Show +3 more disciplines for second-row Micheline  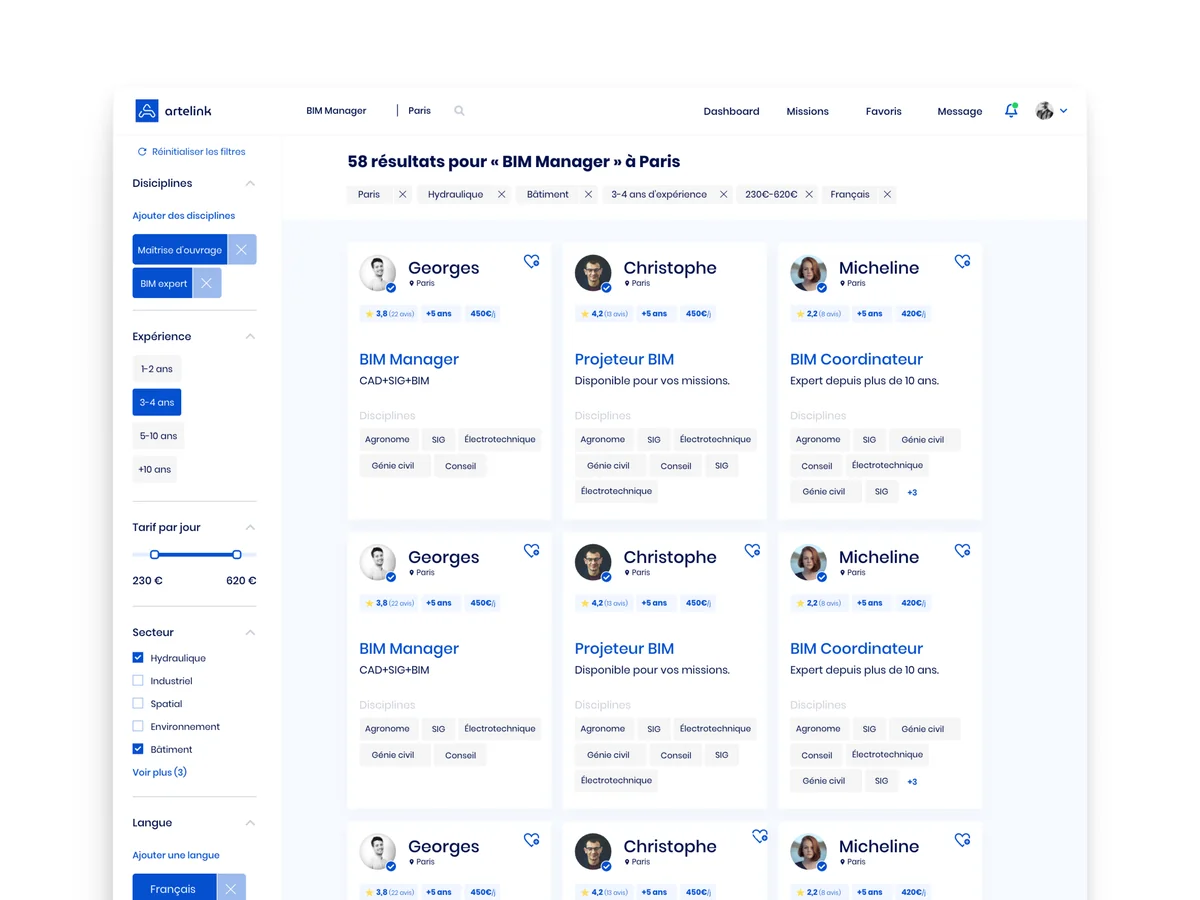coord(912,781)
